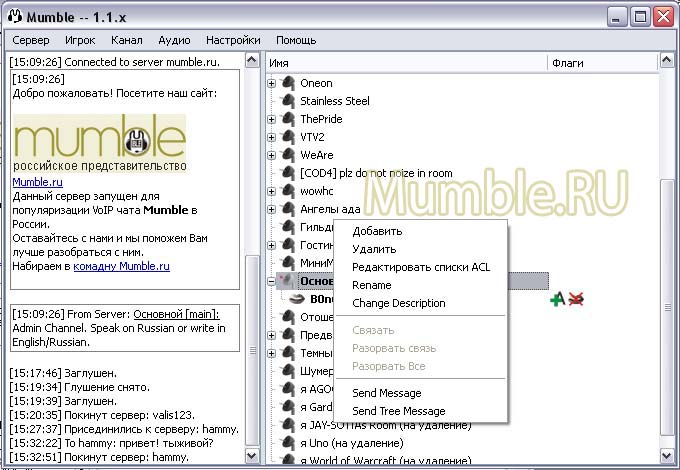Screen dimensions: 680x470
Task: Choose Send Tree Message in context menu
Action: coord(398,411)
